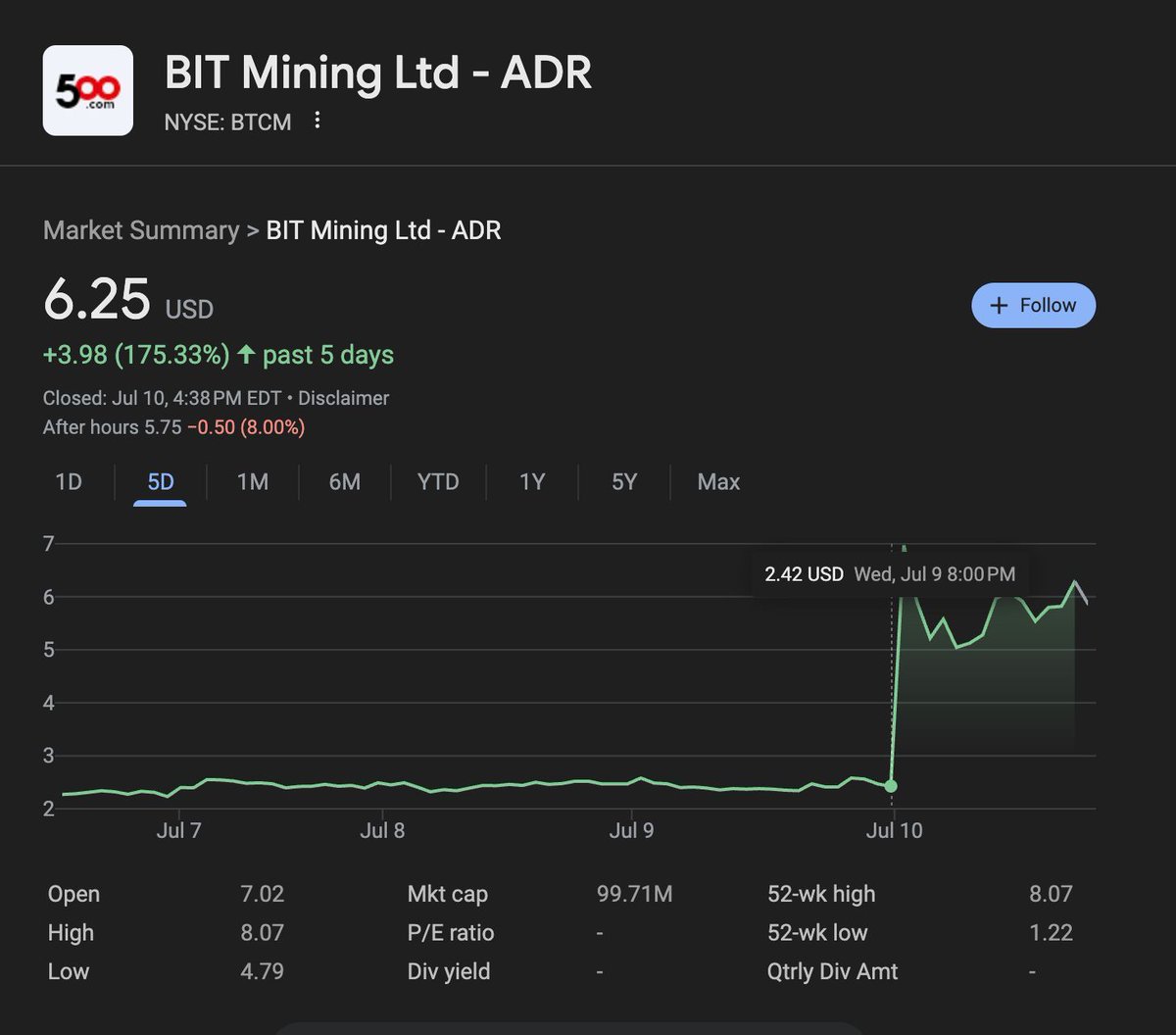The height and width of the screenshot is (1035, 1176).
Task: Click the Jul 8 axis label
Action: (x=382, y=831)
